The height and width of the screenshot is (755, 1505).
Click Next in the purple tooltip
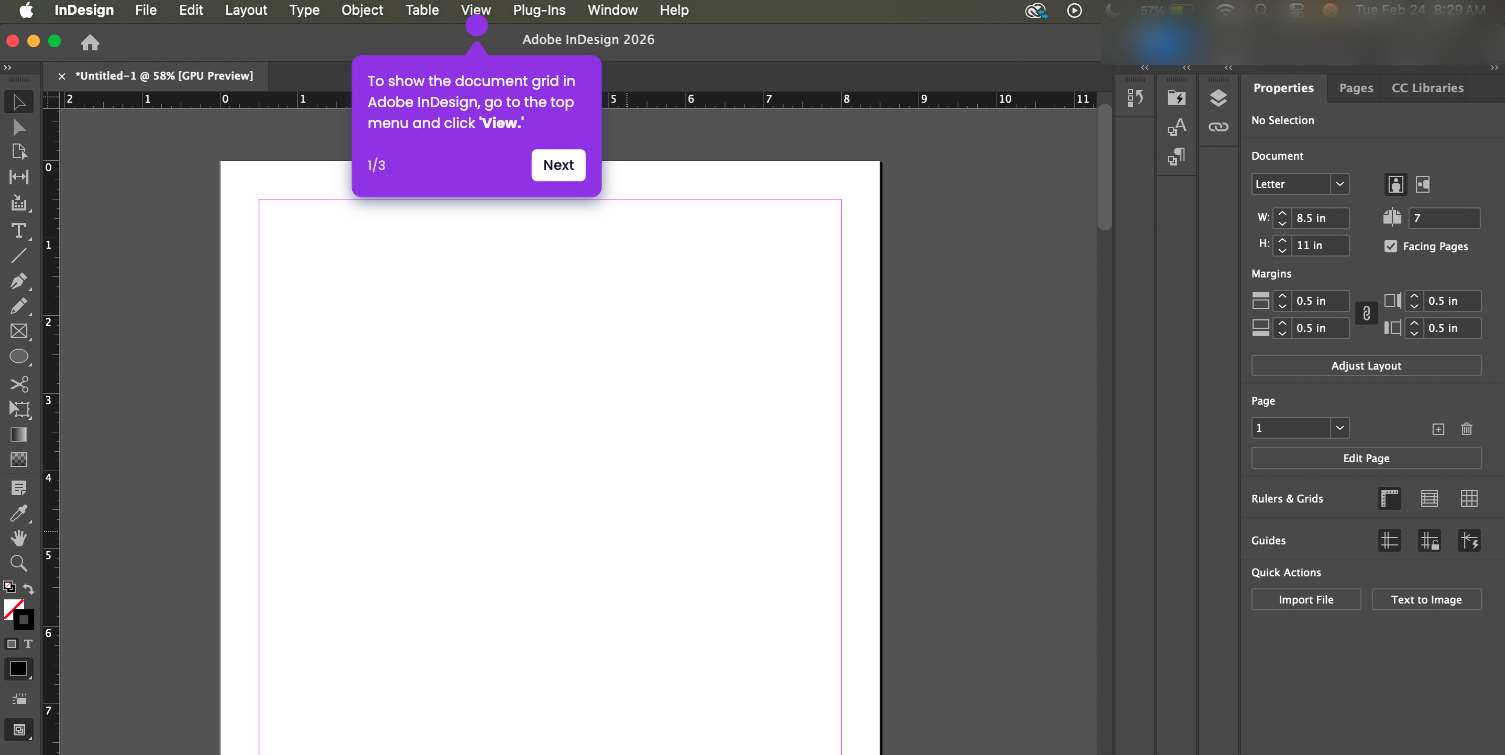(x=558, y=165)
